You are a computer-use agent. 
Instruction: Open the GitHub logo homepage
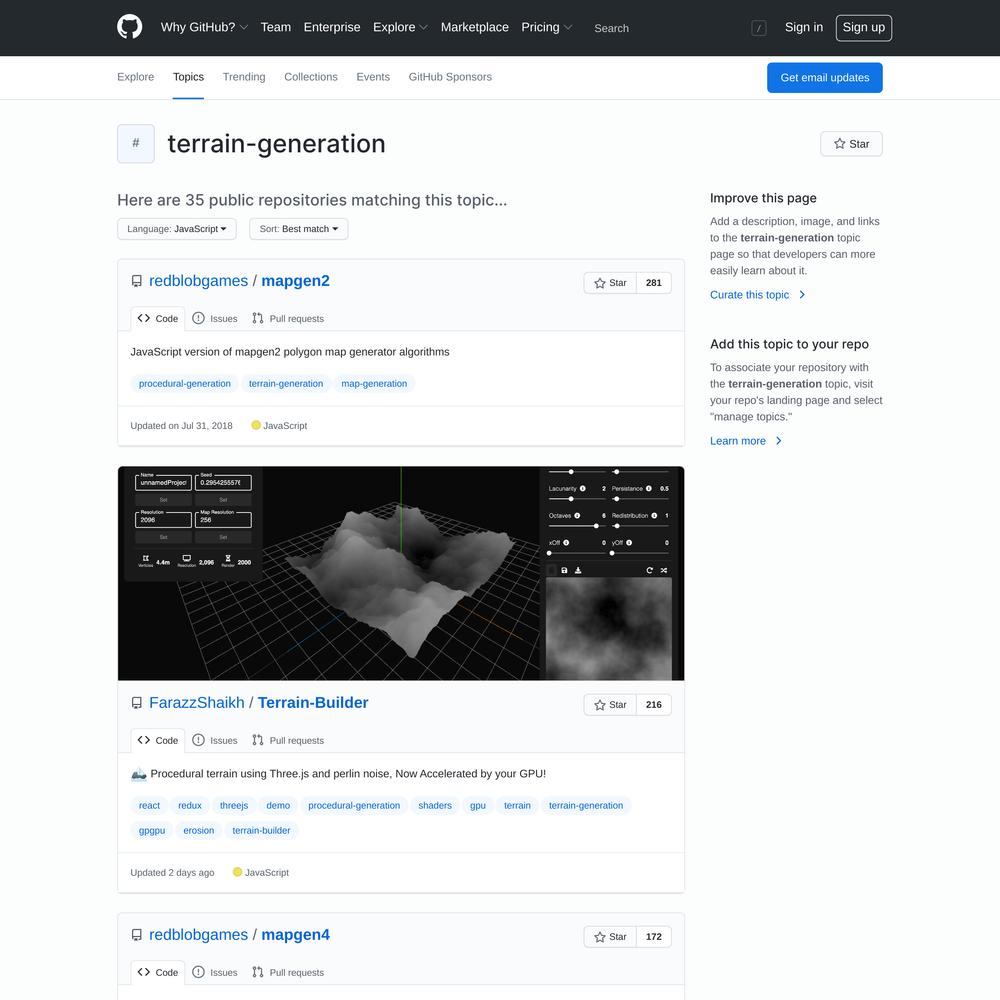[129, 27]
